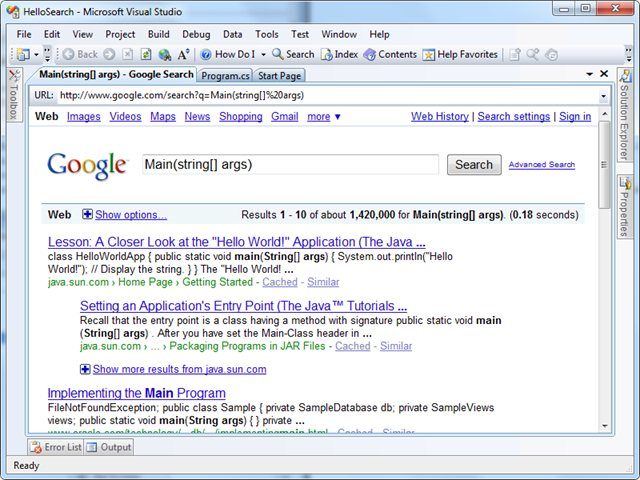
Task: Open the Web History link
Action: click(x=440, y=117)
